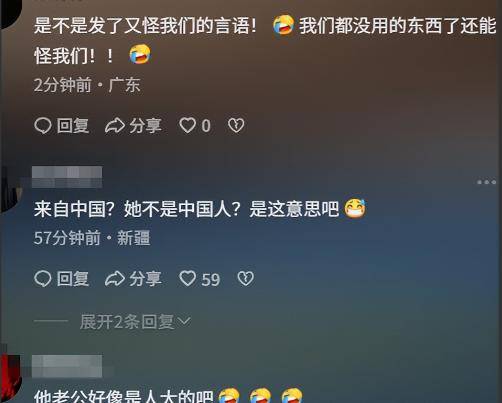
Task: Reply to the Xinjiang comment via bubble icon
Action: click(x=43, y=279)
